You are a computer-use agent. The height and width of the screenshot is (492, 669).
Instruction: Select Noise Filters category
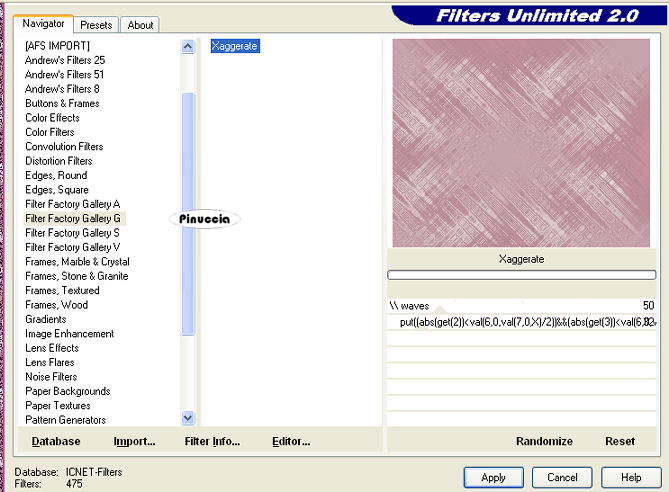click(x=51, y=377)
